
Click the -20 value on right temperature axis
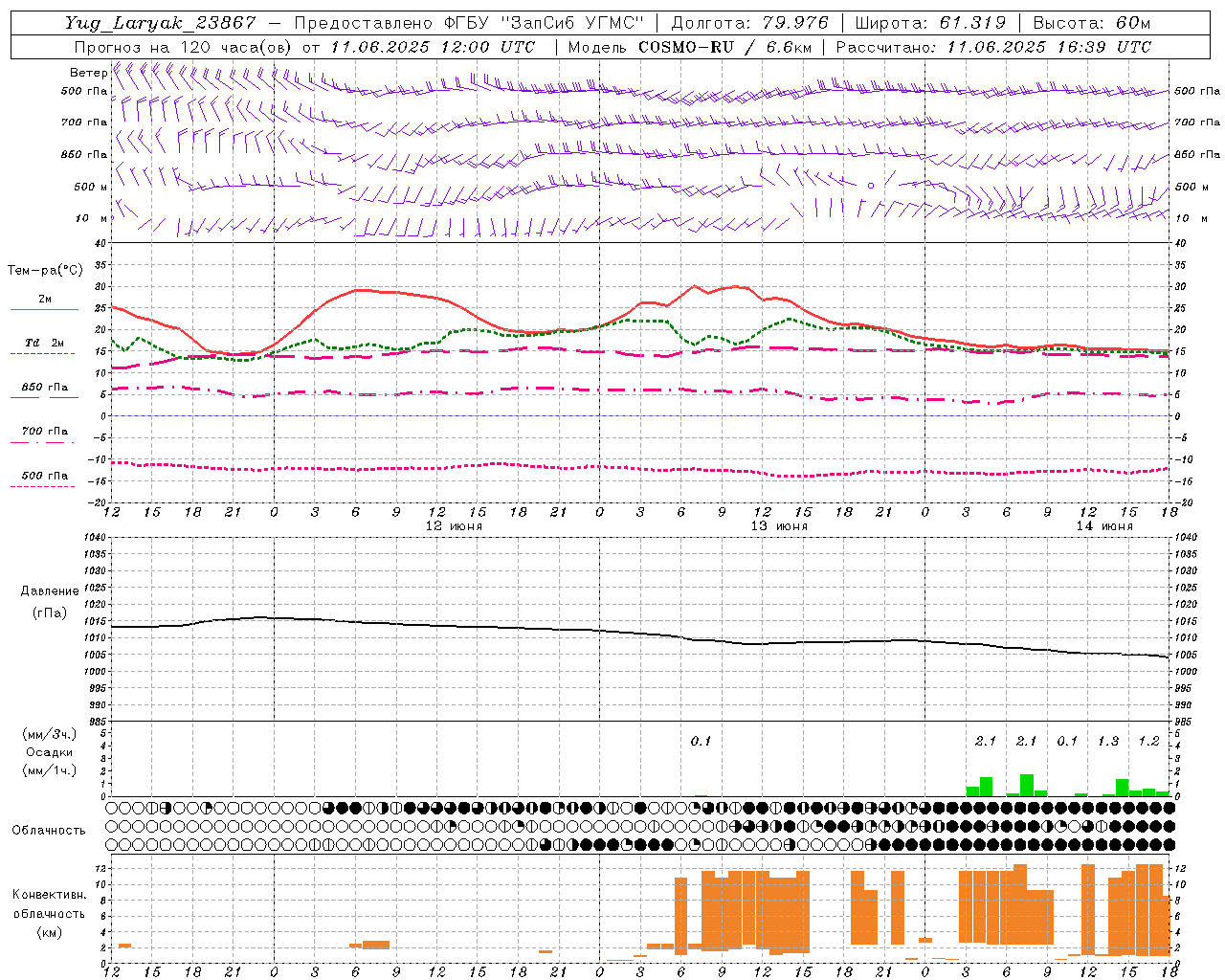1183,502
